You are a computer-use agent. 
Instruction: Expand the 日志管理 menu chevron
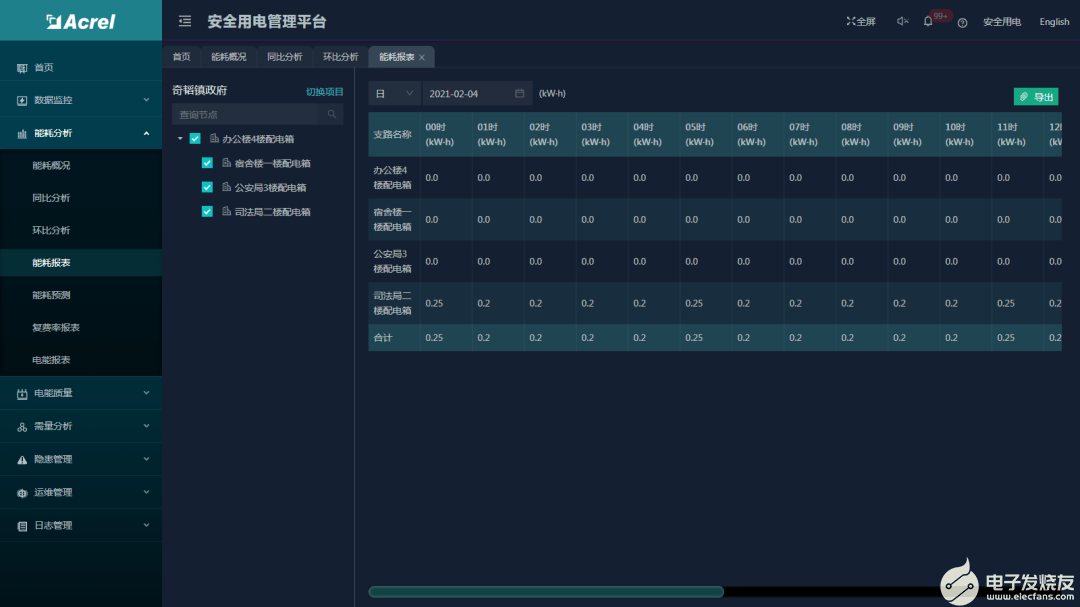(x=146, y=525)
